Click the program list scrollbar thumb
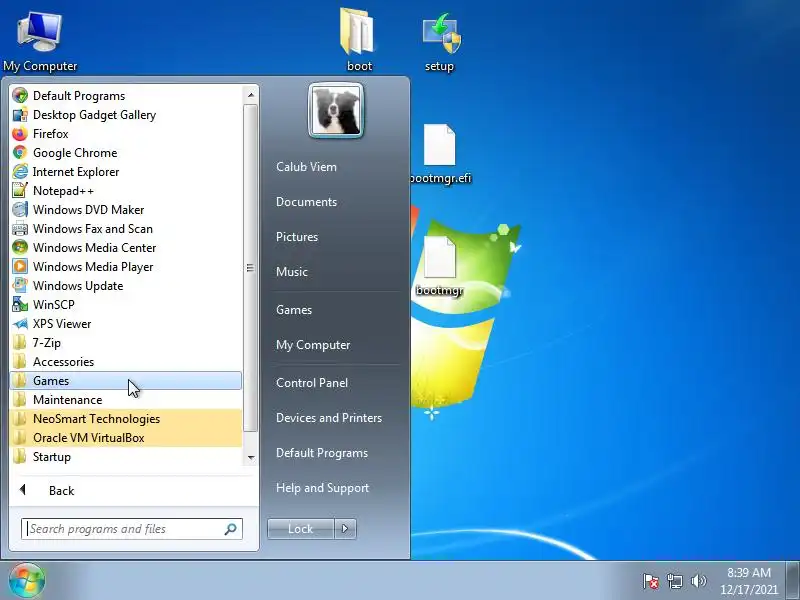 tap(251, 268)
